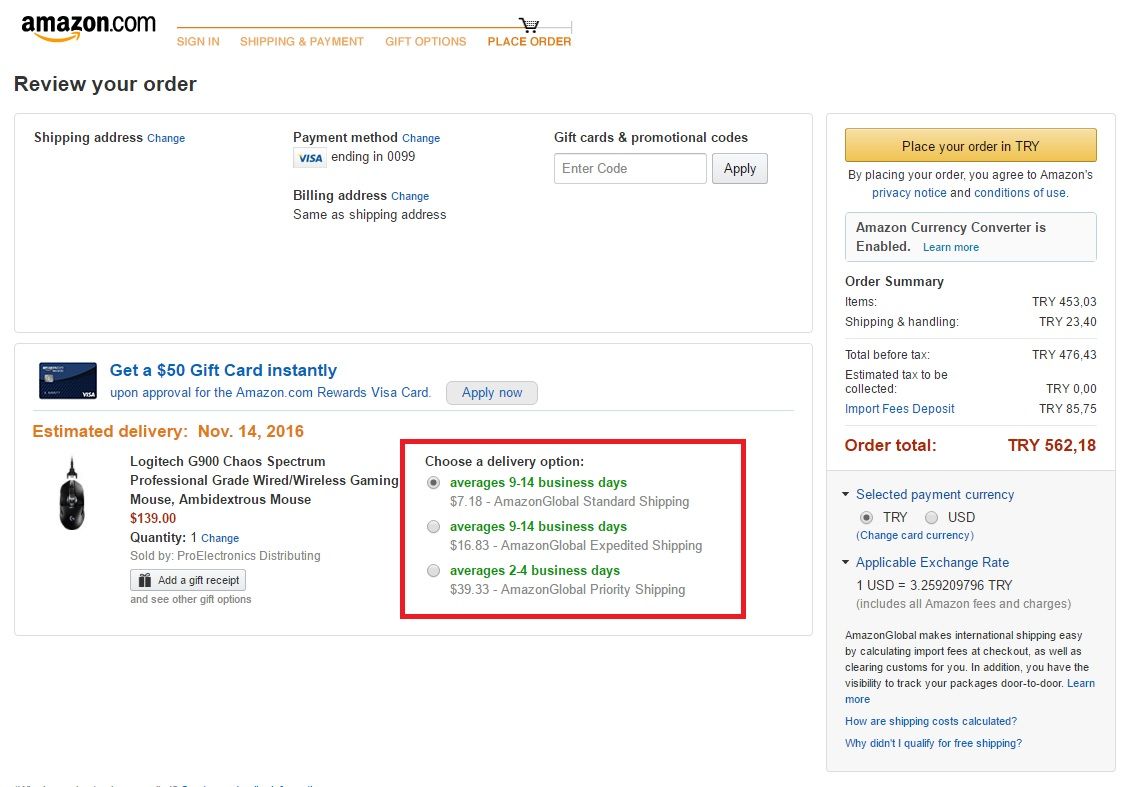Click Apply now for the $50 gift card

[x=491, y=393]
